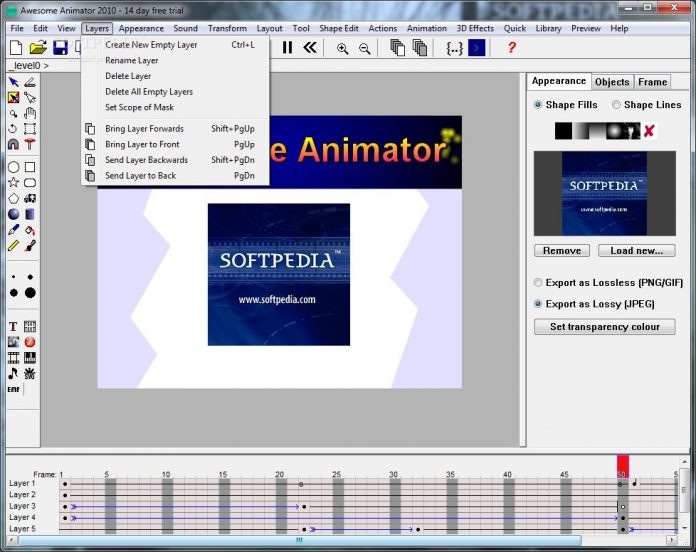Click the Remove button
The image size is (696, 552).
562,251
